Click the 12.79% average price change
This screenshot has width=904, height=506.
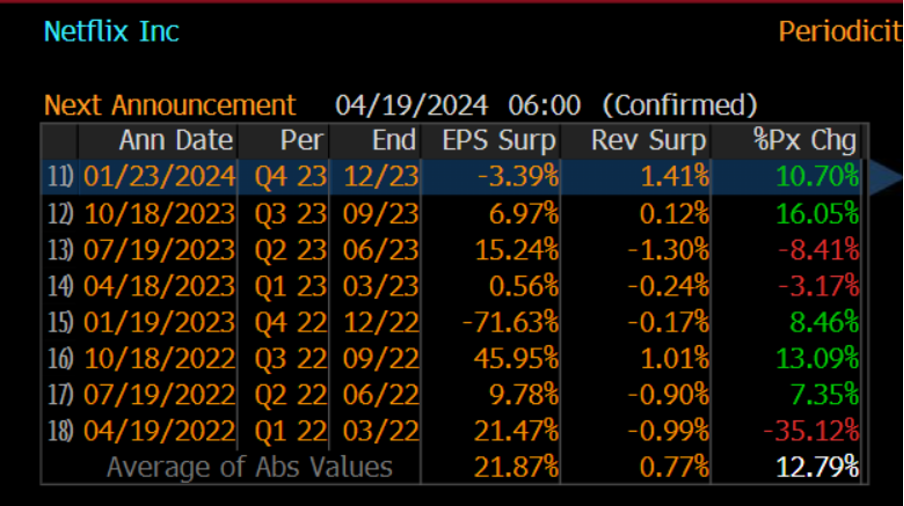818,467
